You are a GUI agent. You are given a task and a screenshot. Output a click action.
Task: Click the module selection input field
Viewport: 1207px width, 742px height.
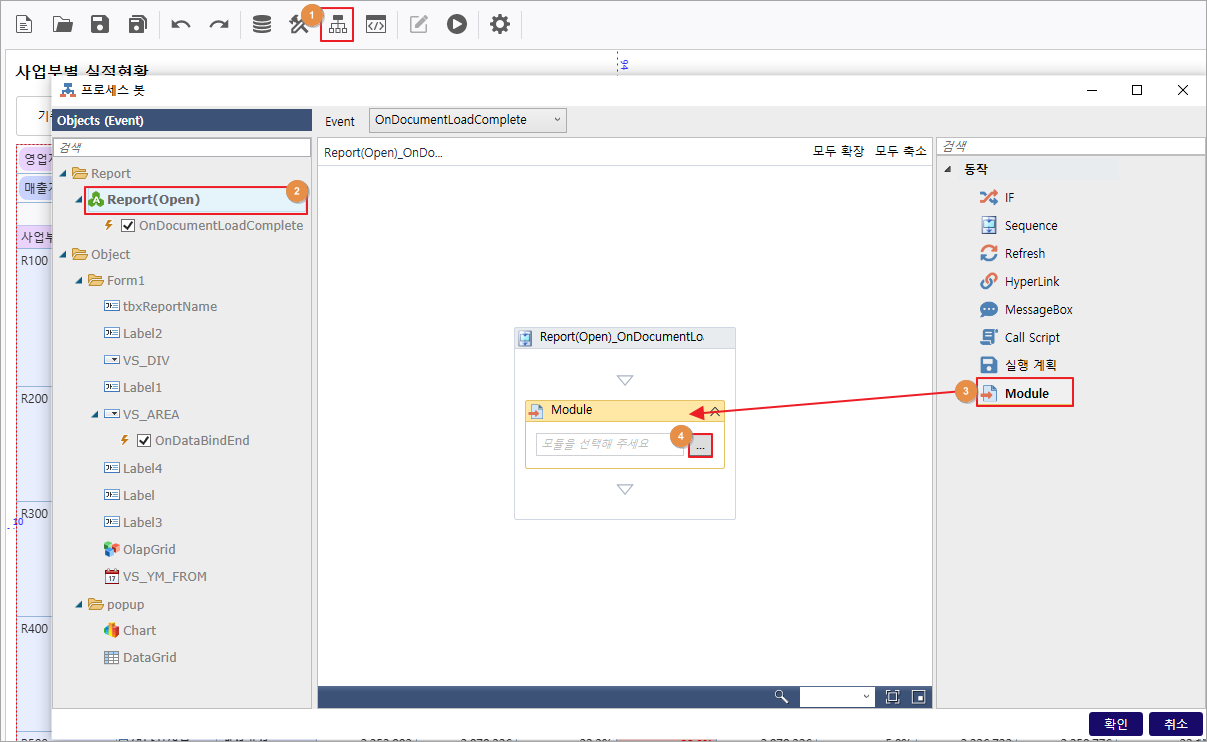pos(609,444)
